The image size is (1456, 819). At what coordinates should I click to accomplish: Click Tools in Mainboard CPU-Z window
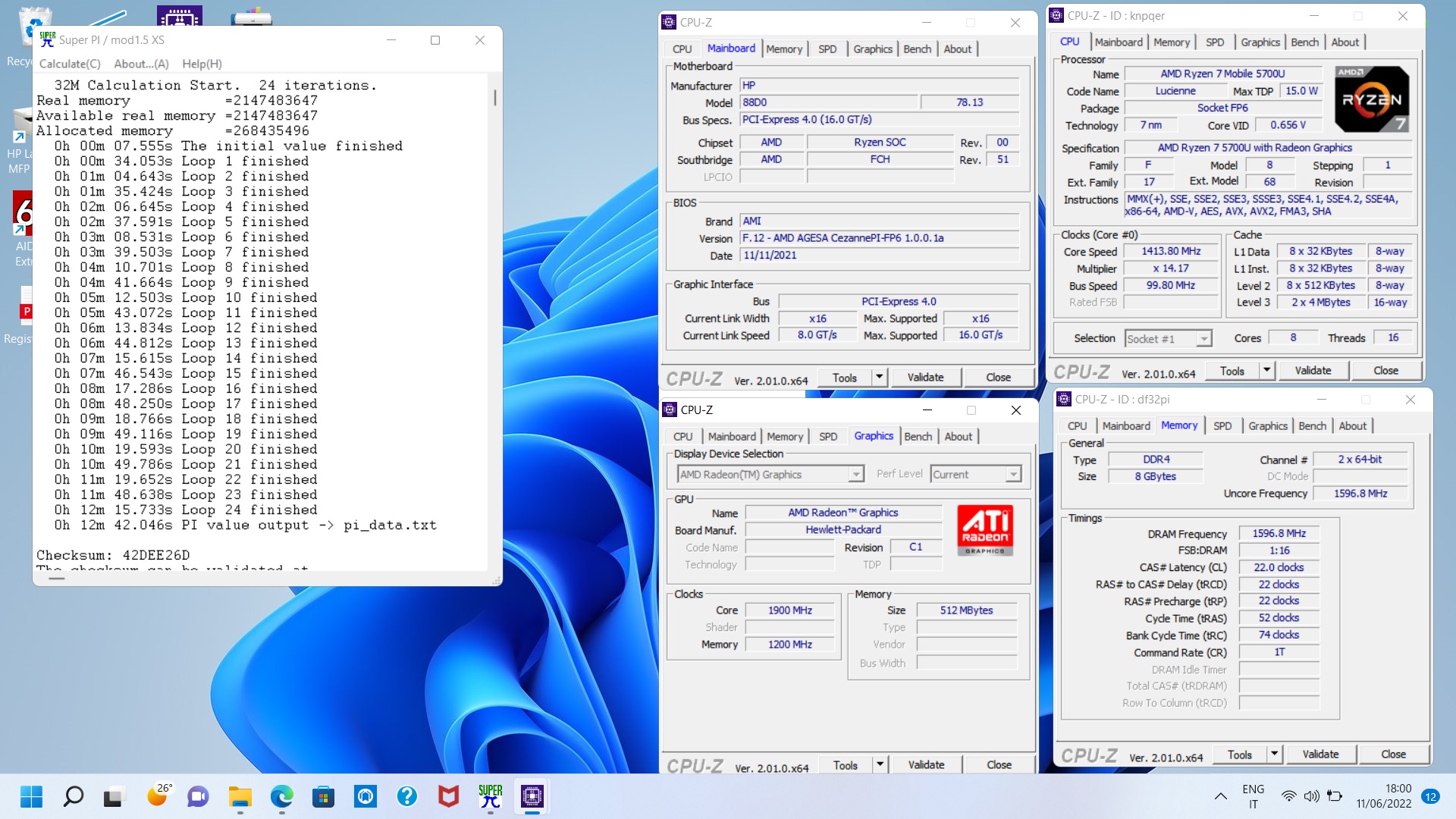point(844,378)
